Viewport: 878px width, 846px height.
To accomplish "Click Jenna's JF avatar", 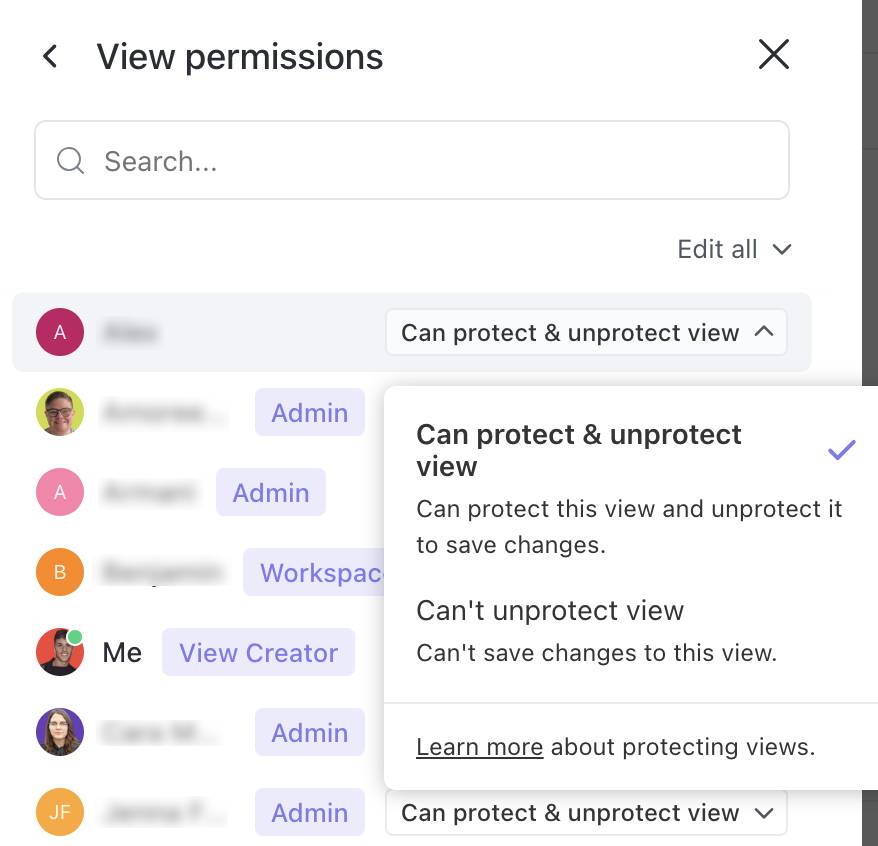I will click(59, 812).
